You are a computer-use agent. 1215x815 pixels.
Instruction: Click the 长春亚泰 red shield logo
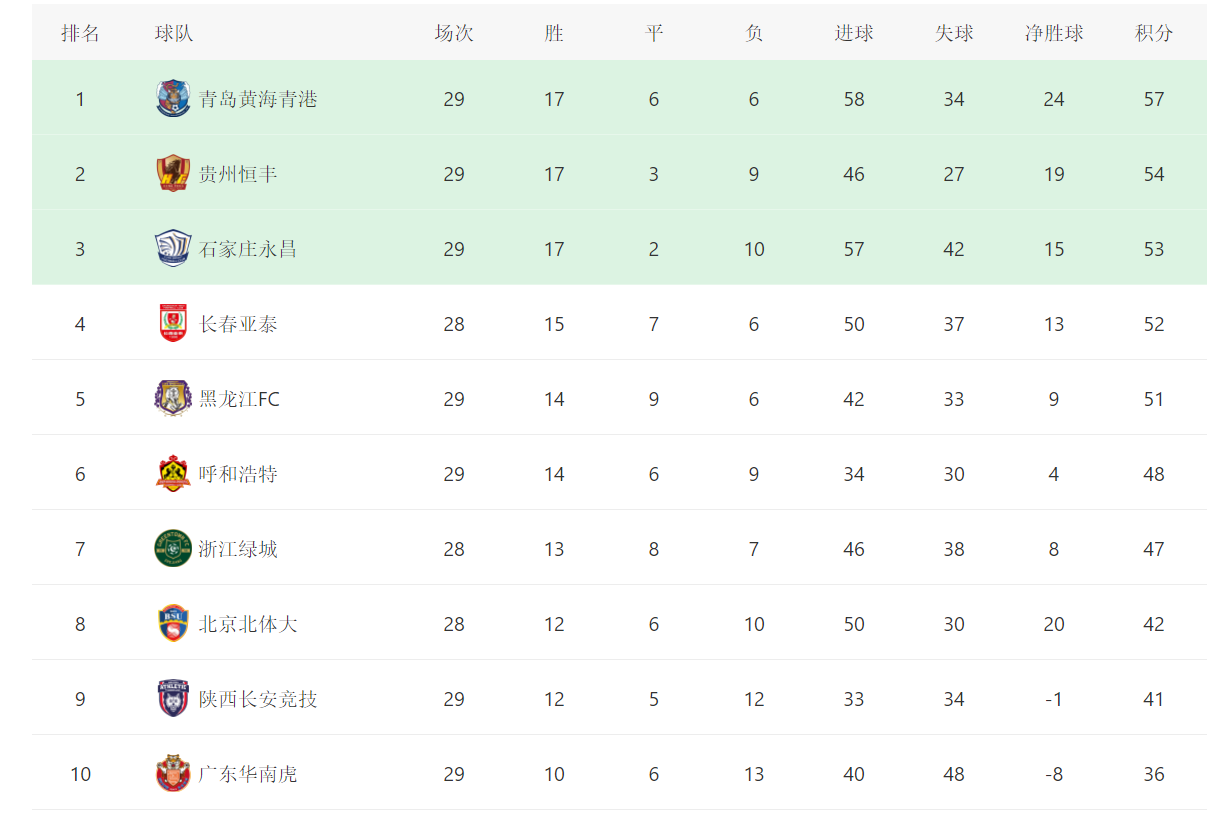(173, 324)
